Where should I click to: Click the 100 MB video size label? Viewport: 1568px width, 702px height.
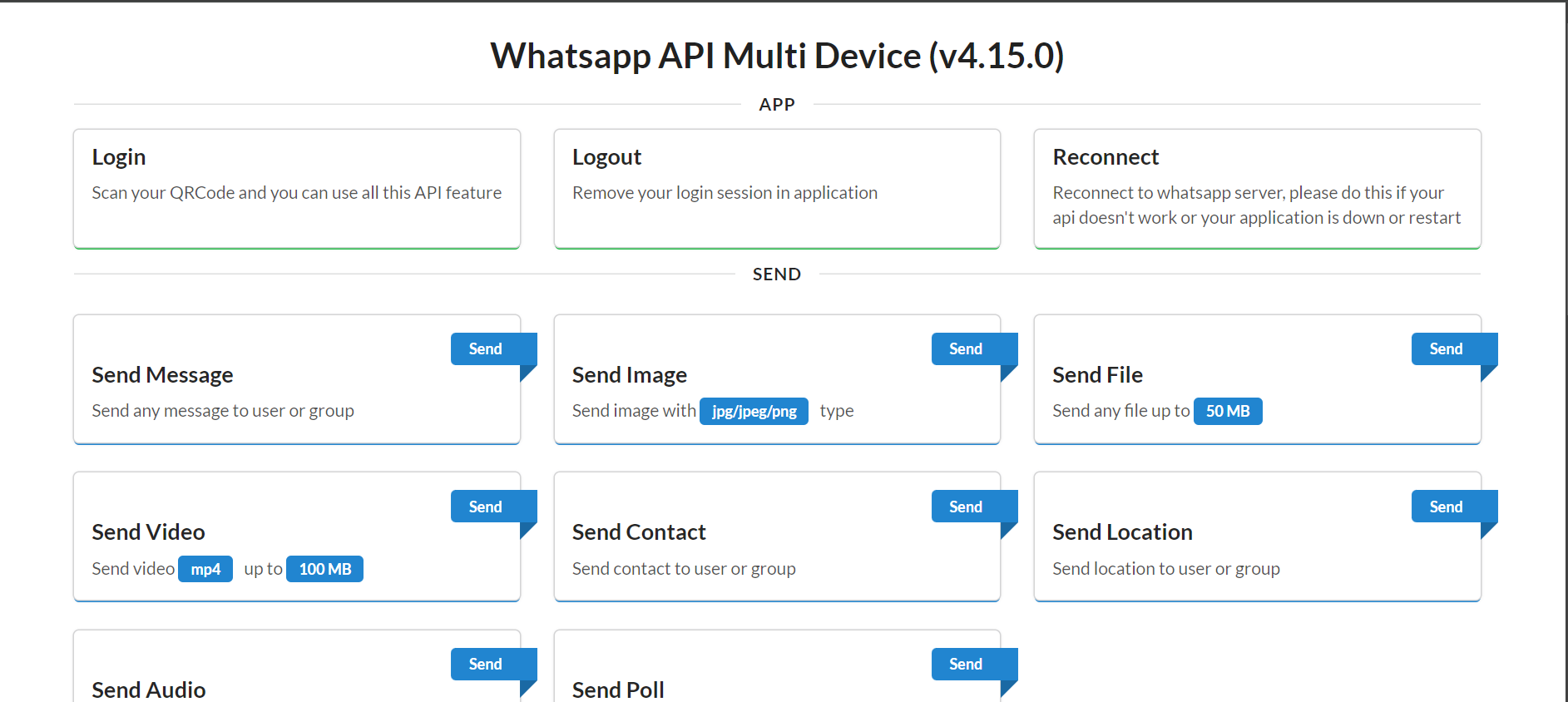tap(324, 569)
